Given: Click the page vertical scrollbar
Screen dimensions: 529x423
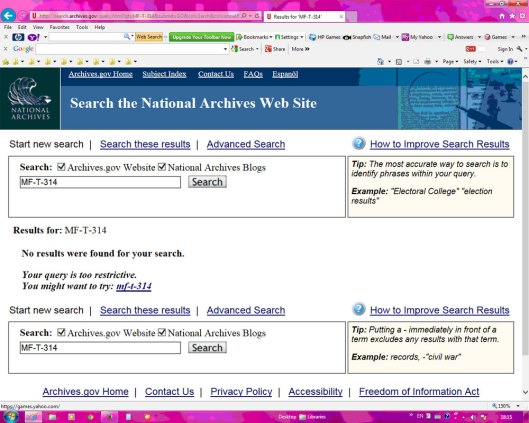Looking at the screenshot, I should pyautogui.click(x=525, y=233).
